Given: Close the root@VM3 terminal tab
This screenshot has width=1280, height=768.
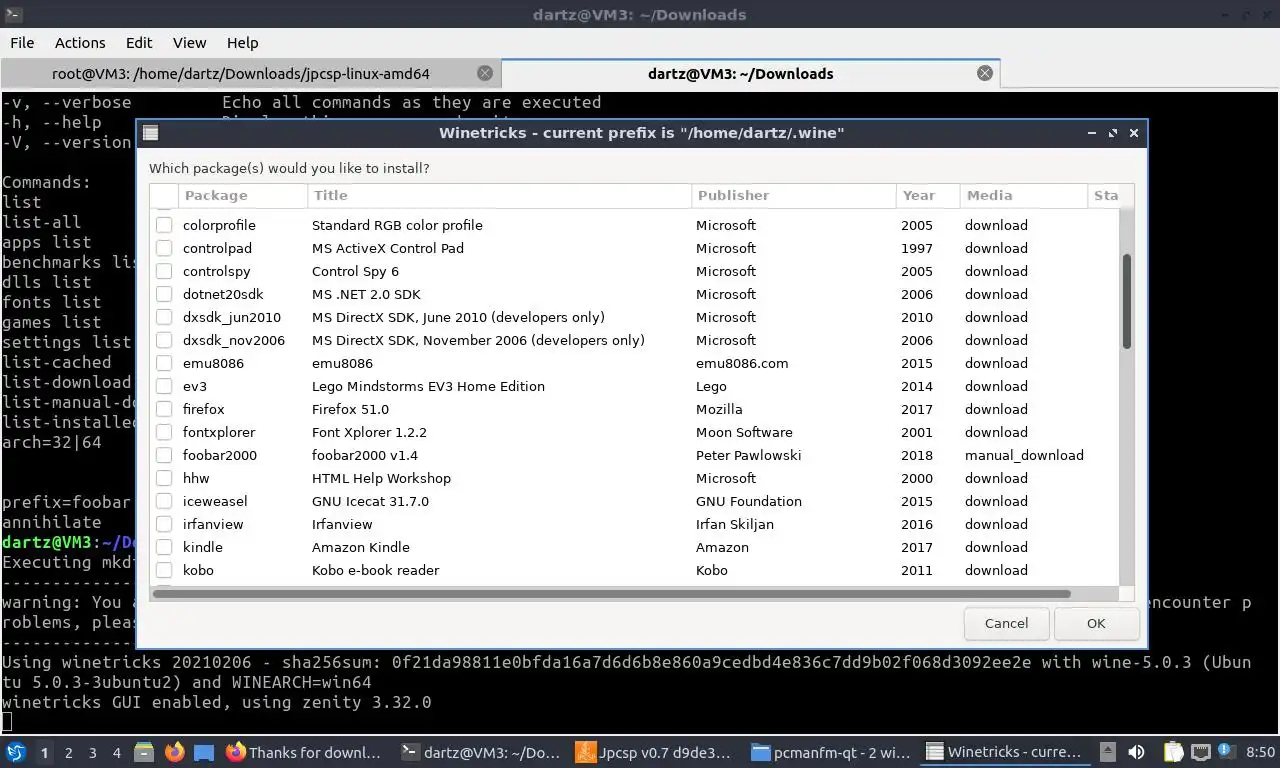Looking at the screenshot, I should (x=485, y=73).
